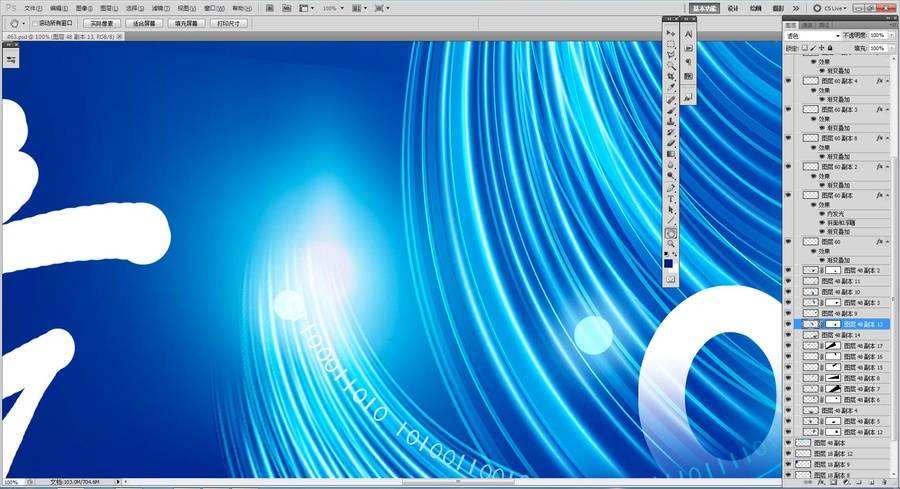Viewport: 900px width, 489px height.
Task: Open the 窗口 menu
Action: [x=214, y=9]
